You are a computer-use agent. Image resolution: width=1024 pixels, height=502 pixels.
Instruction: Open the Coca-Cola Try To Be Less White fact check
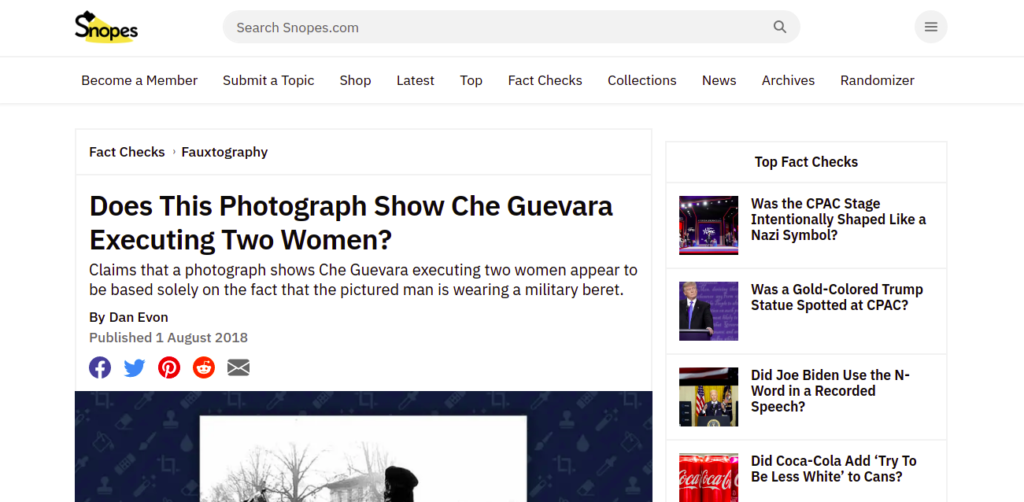834,469
